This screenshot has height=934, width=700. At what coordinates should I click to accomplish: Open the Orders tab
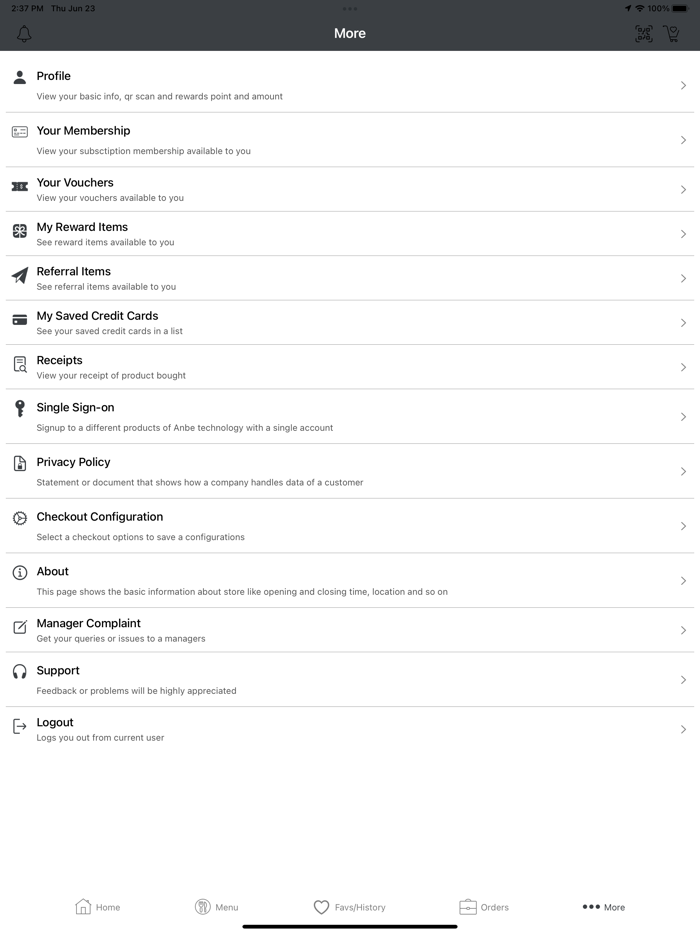[484, 907]
